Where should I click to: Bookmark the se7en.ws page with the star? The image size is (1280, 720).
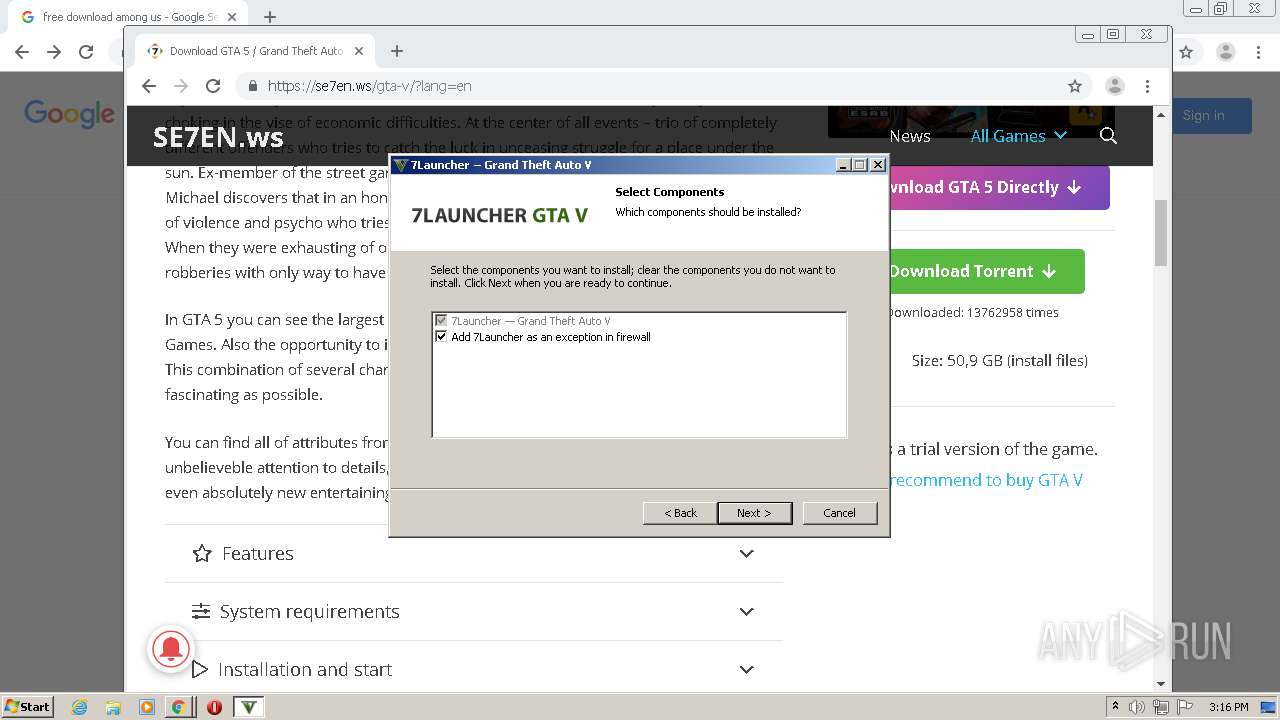[x=1075, y=86]
